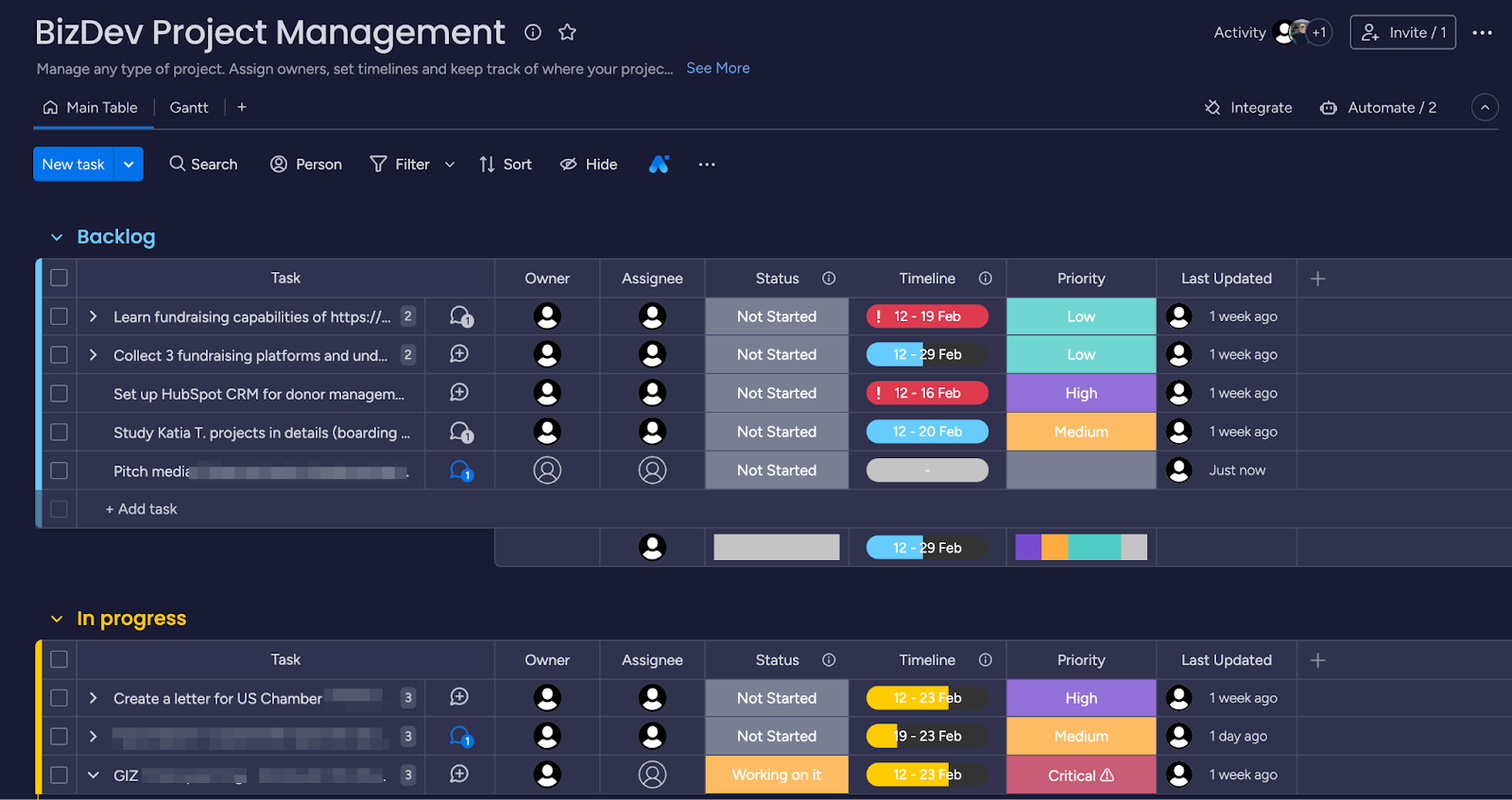Open the conversation bubble for the Pitch media task
Viewport: 1512px width, 800px height.
tap(460, 470)
